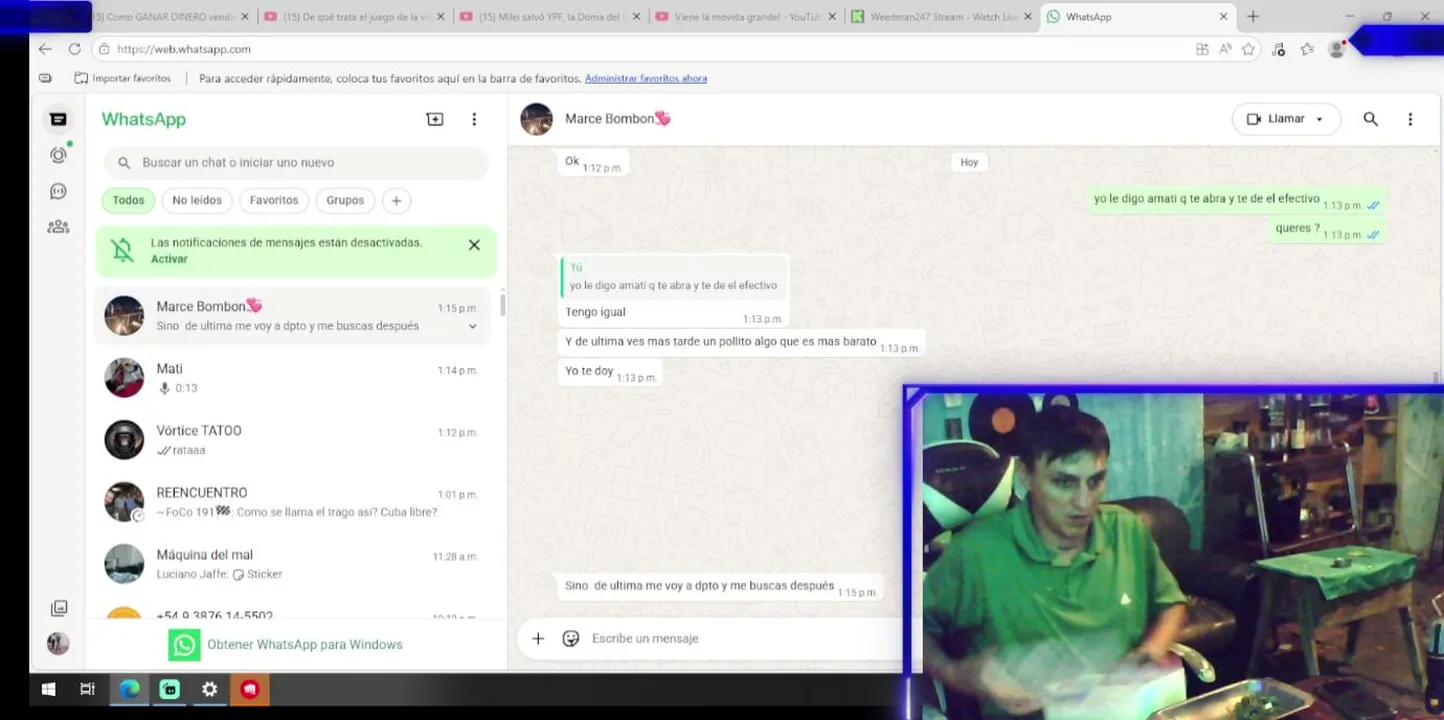Click Marce Bombon avatar in chat header
This screenshot has width=1444, height=720.
click(x=537, y=119)
